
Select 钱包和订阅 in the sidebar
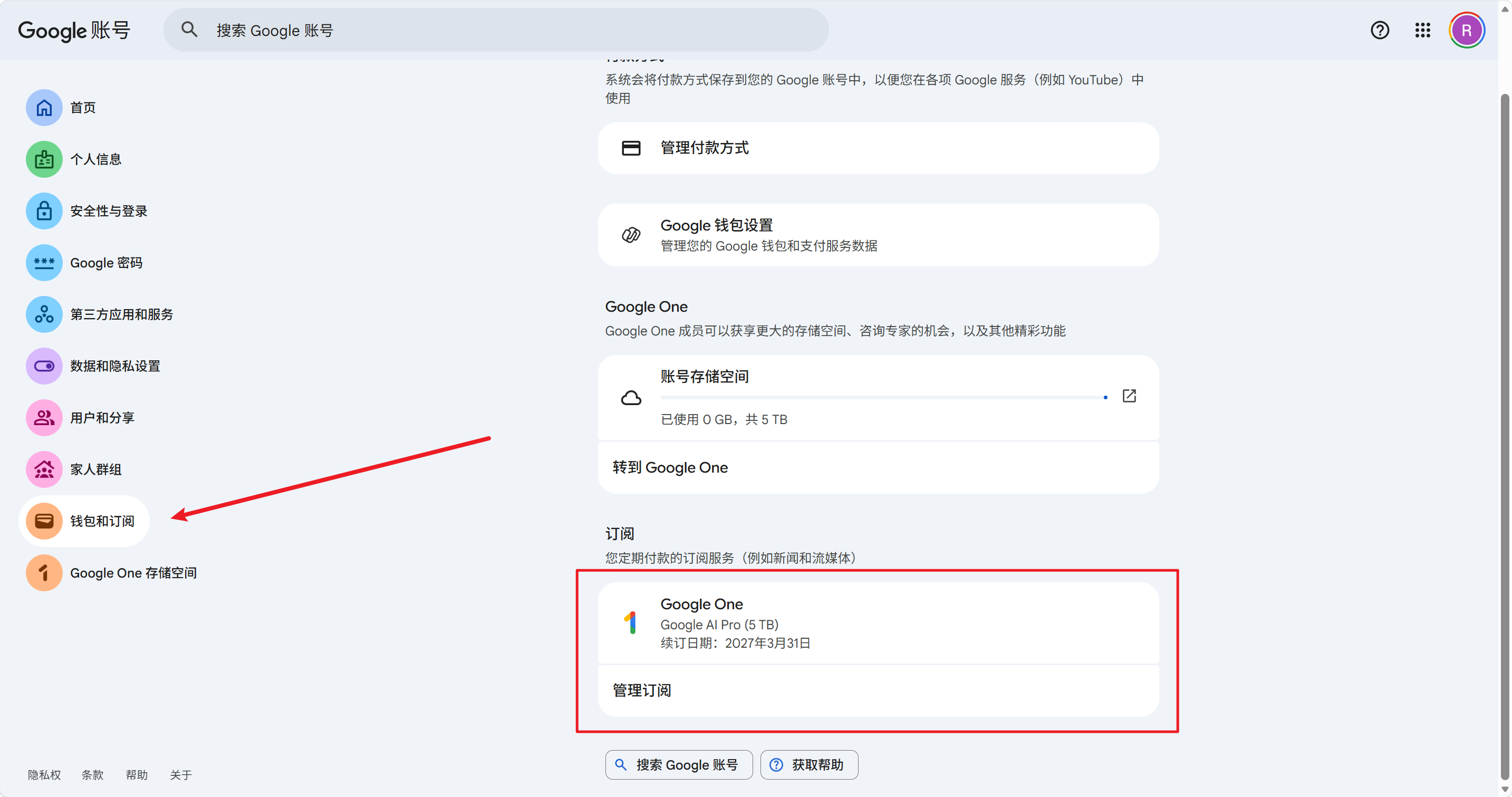84,521
